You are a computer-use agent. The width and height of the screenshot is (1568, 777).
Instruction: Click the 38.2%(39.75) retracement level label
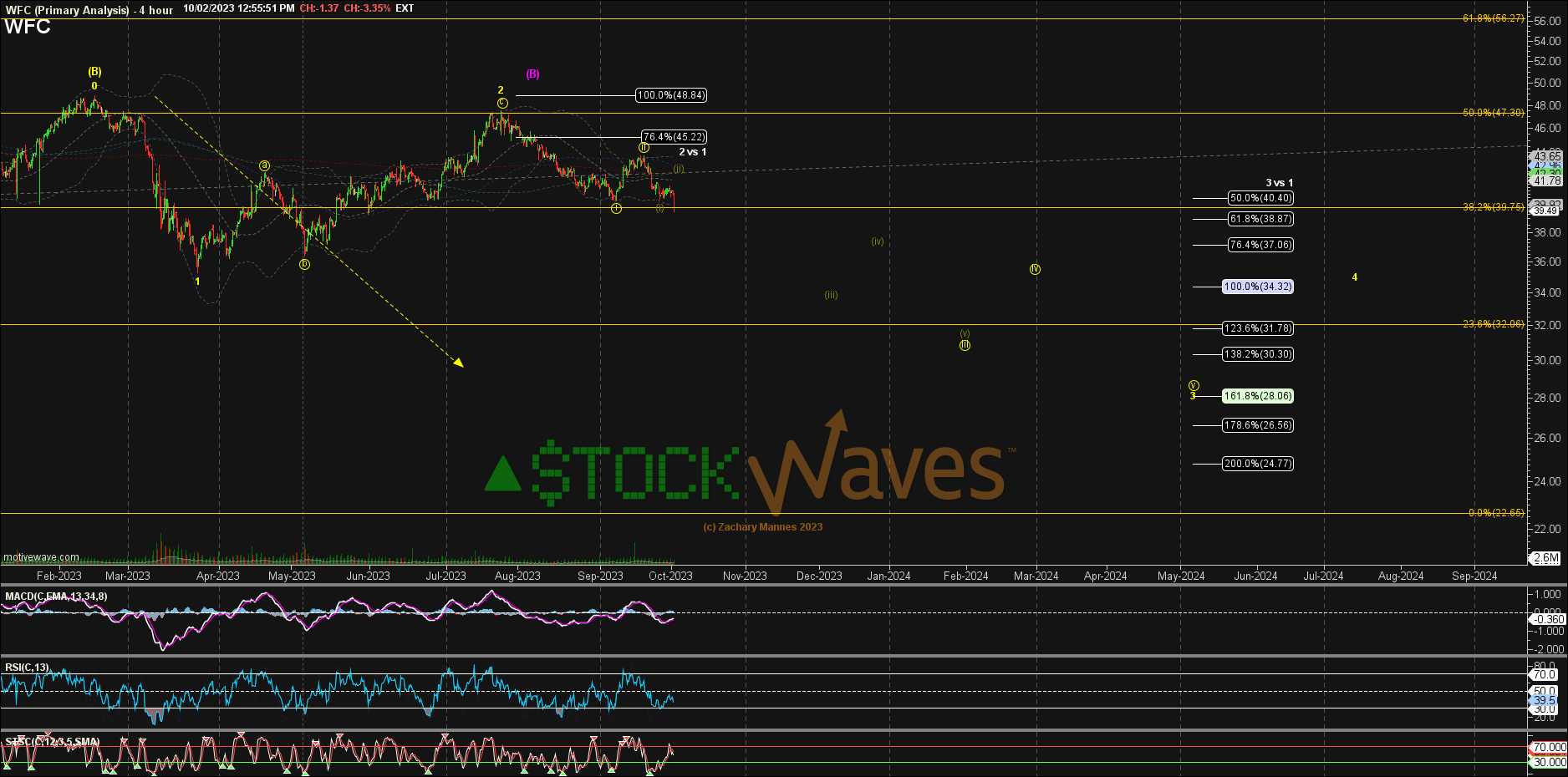tap(1494, 207)
